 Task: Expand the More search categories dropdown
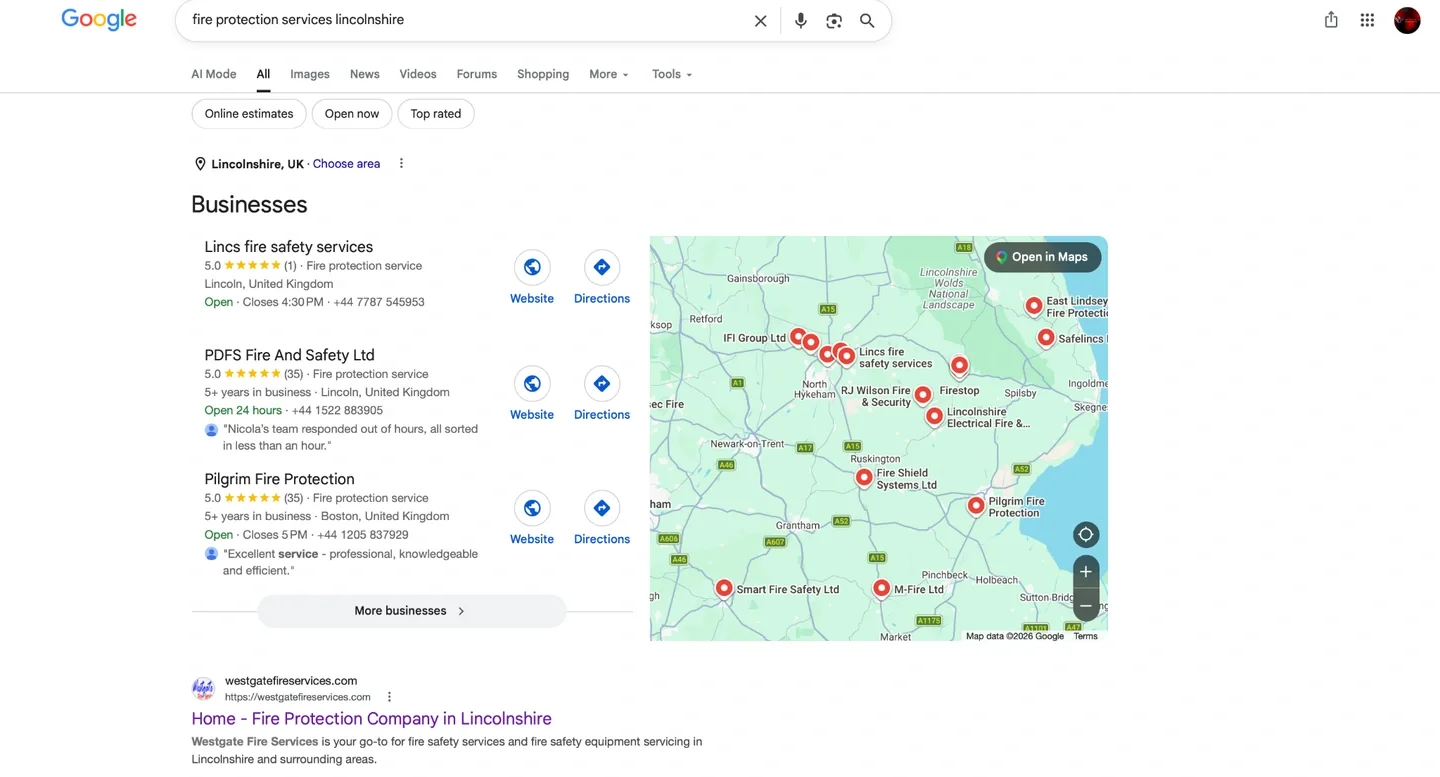[609, 74]
